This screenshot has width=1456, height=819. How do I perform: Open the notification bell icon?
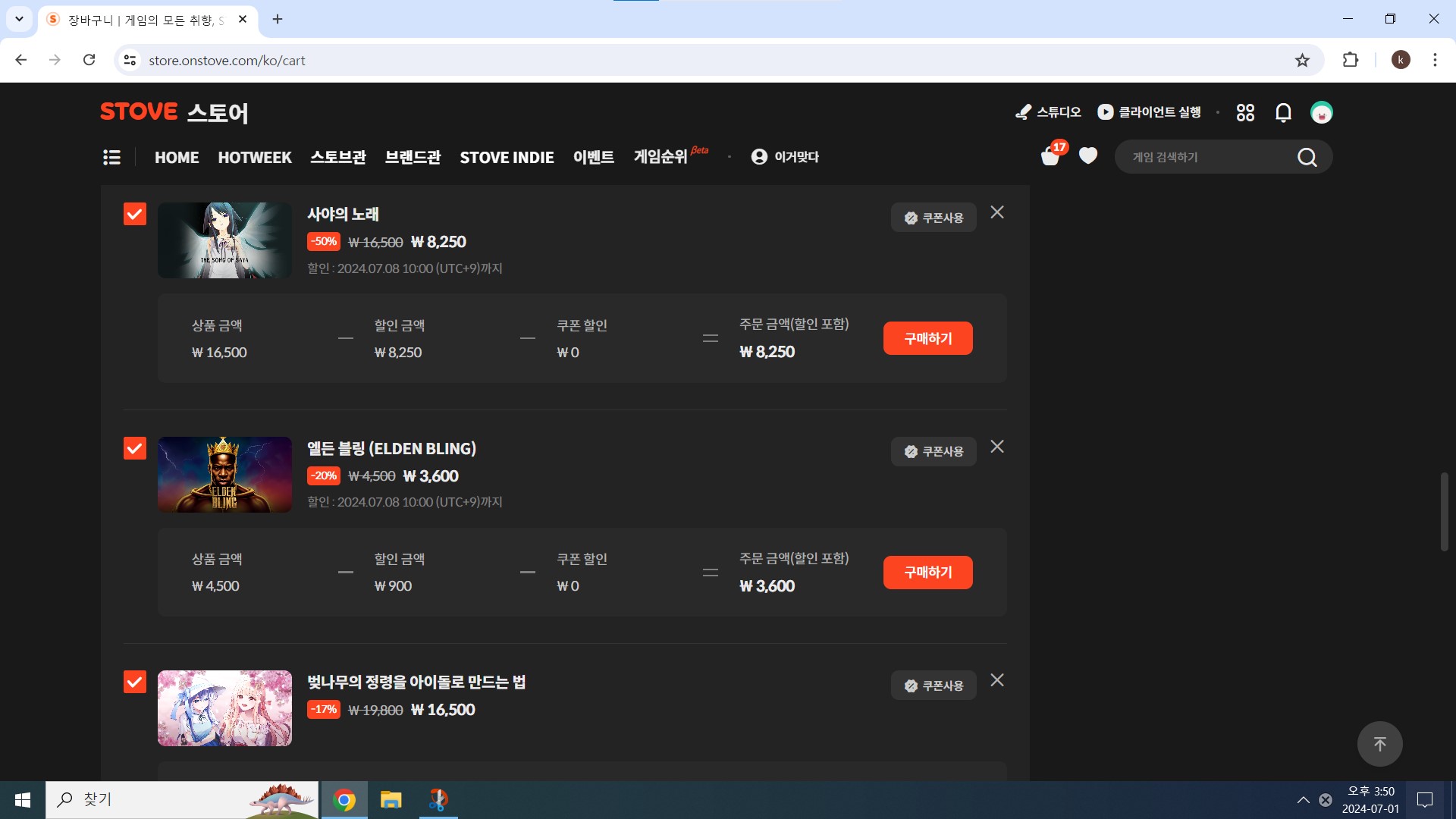tap(1283, 112)
